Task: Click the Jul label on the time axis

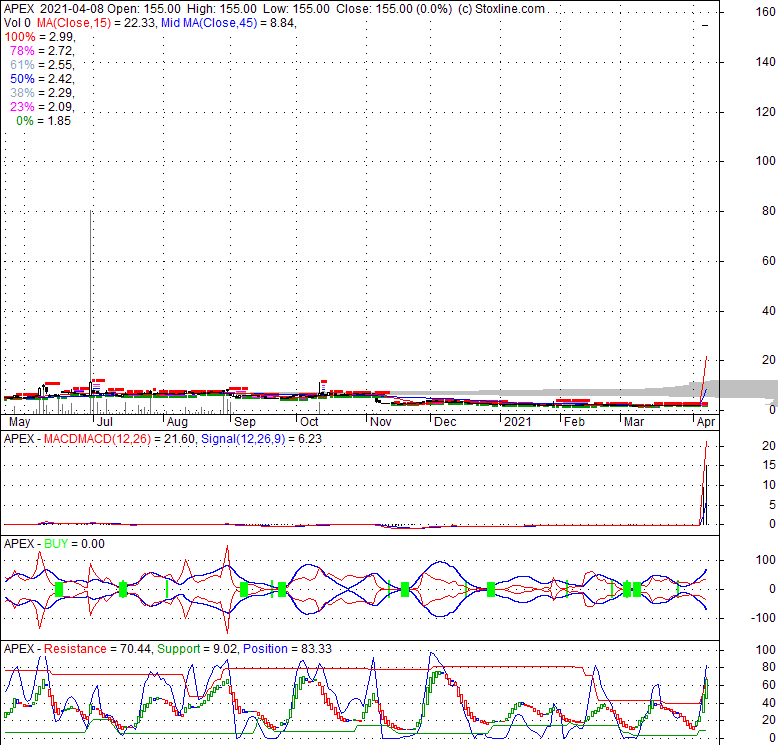Action: [x=104, y=422]
